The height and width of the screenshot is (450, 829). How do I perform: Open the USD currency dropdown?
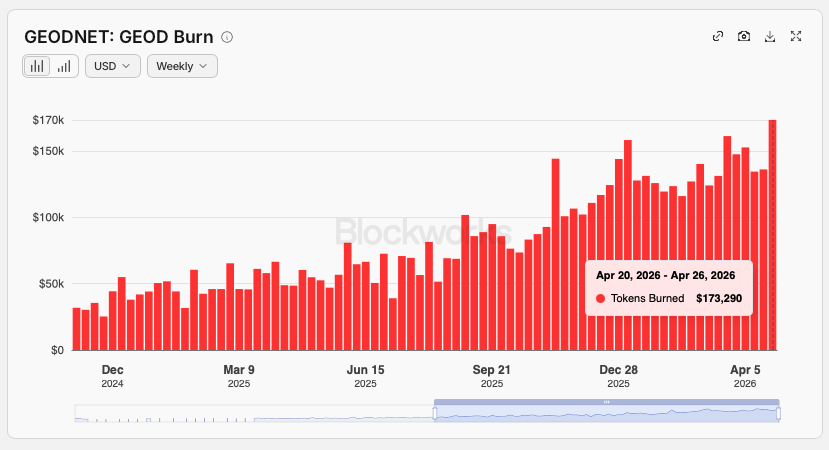113,66
